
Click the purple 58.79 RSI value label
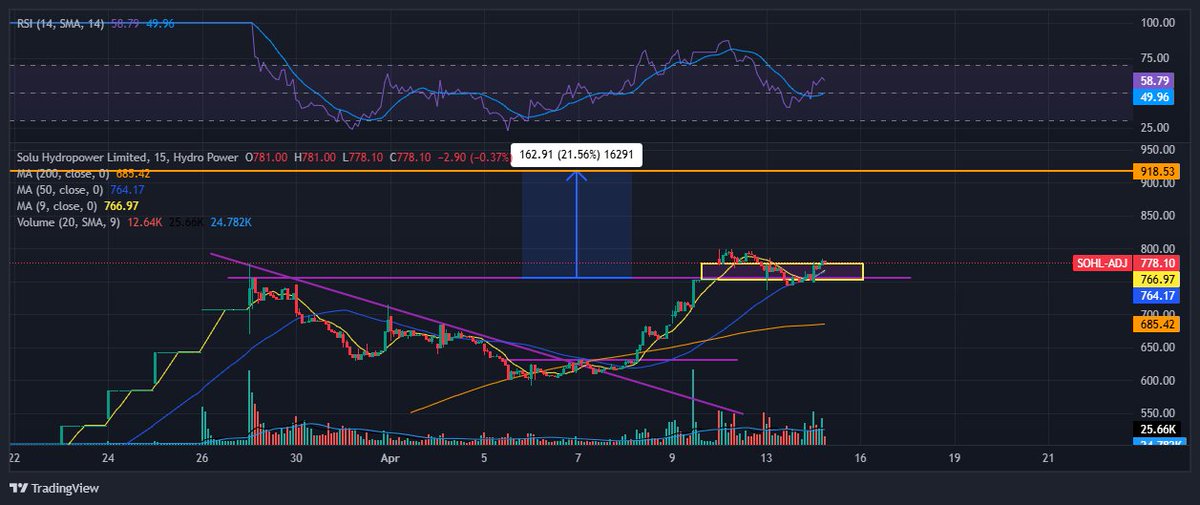point(1155,80)
